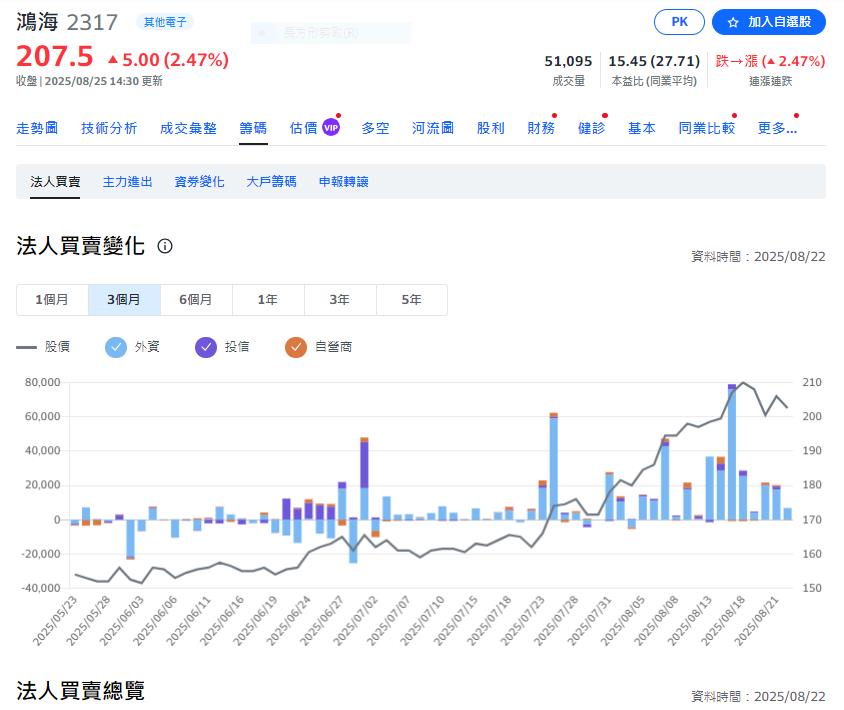Select the 1年 time range

pyautogui.click(x=268, y=300)
